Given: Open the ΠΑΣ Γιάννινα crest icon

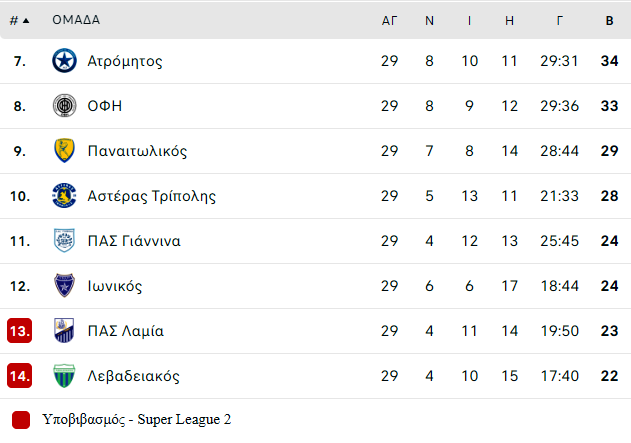Looking at the screenshot, I should click(x=64, y=241).
